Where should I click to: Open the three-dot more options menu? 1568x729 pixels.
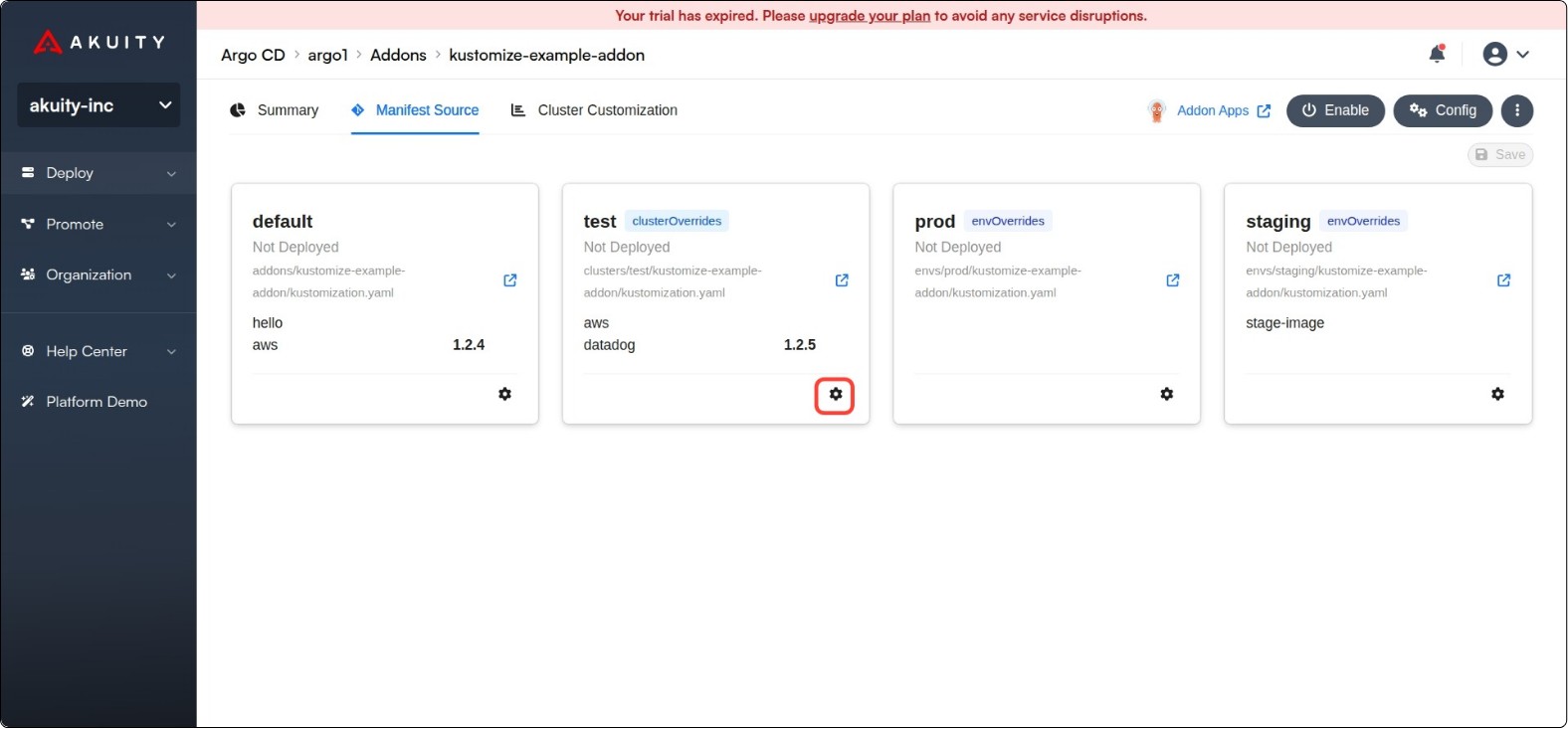pyautogui.click(x=1517, y=110)
